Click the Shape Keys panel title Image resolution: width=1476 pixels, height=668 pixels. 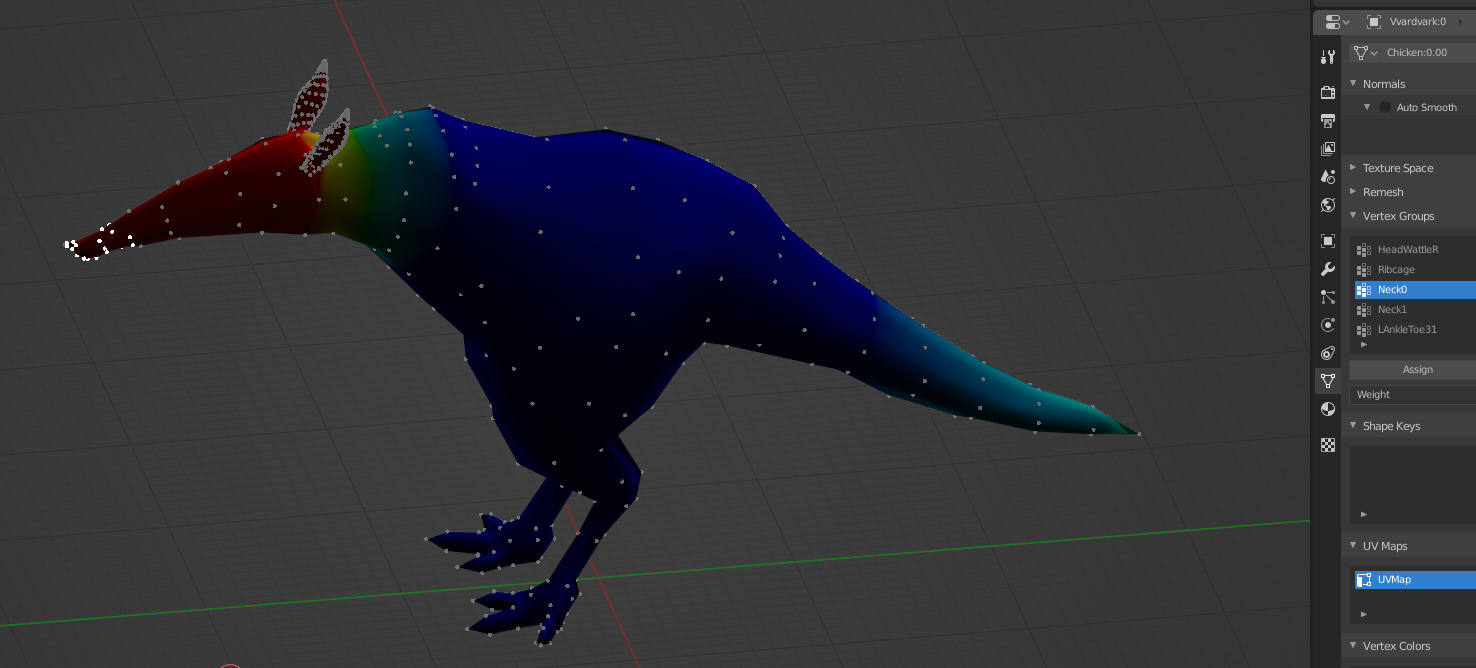[1392, 426]
